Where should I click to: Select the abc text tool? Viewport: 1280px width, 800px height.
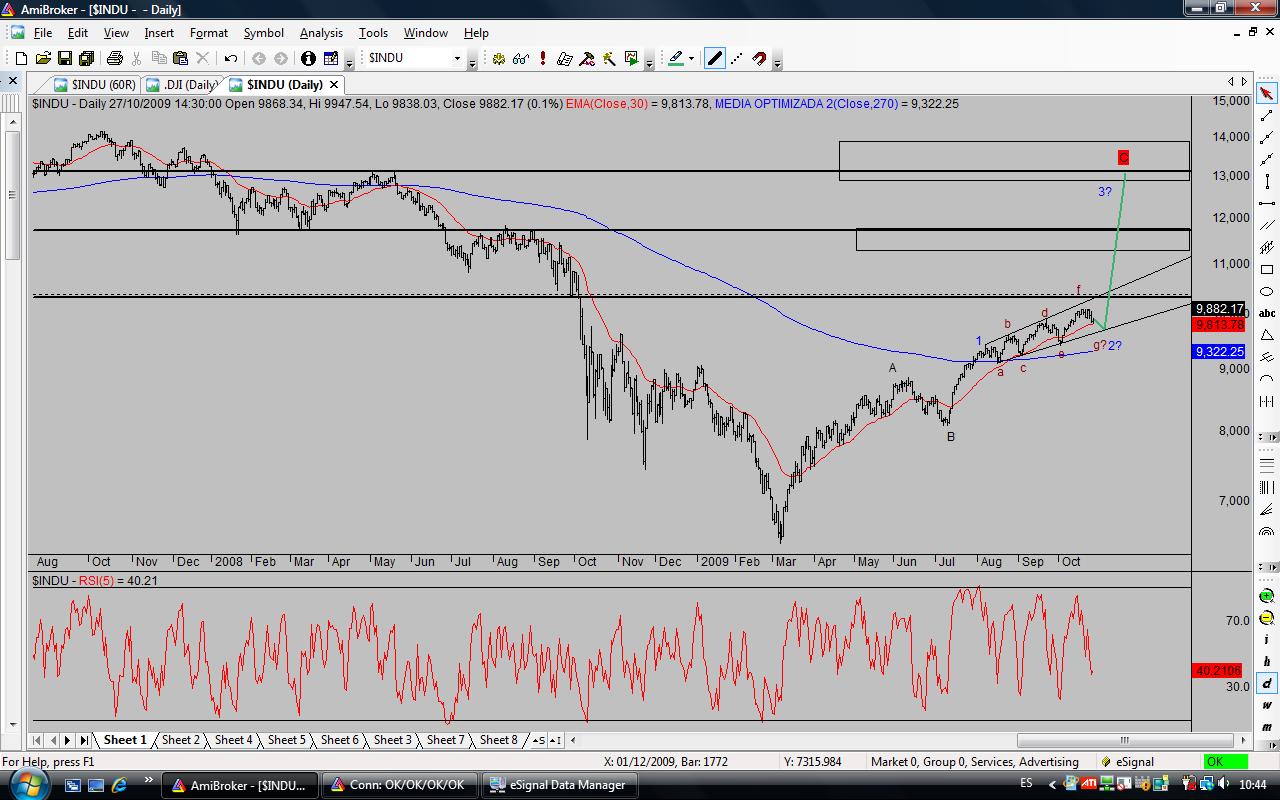1267,313
